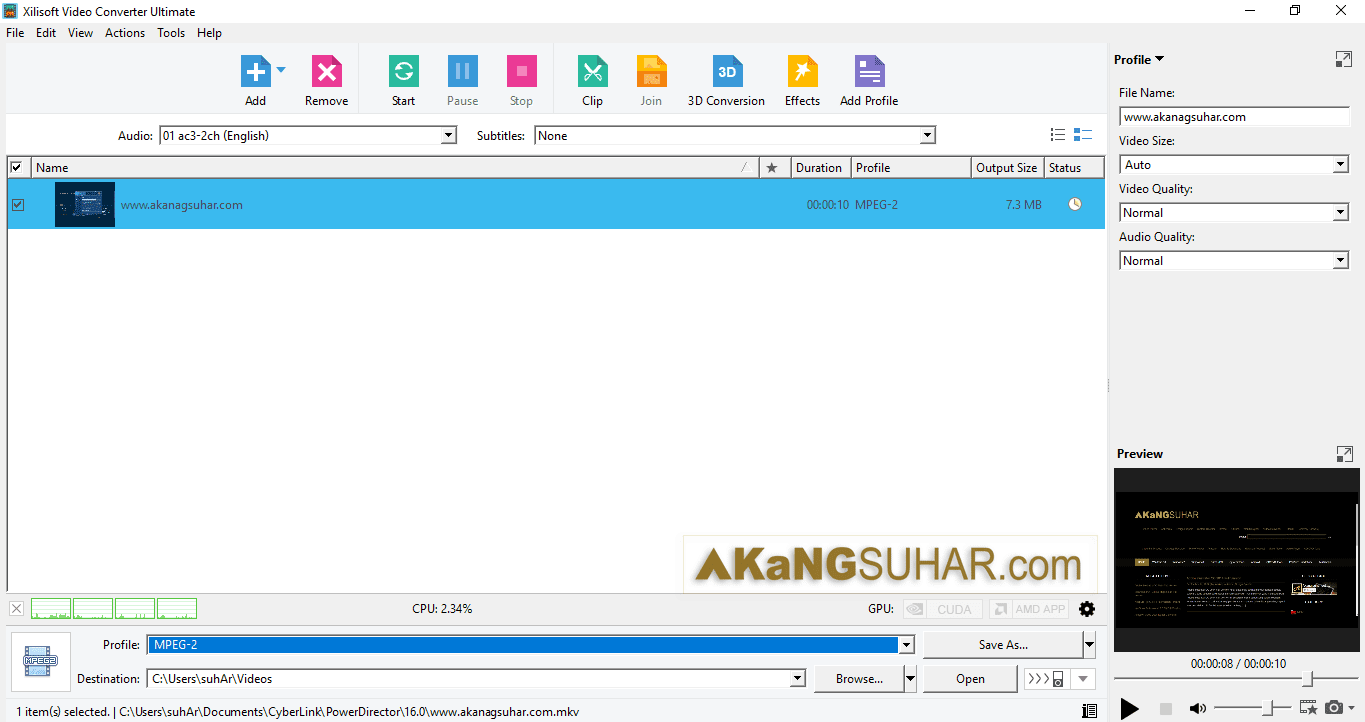Click the Pause toolbar icon

tap(462, 71)
